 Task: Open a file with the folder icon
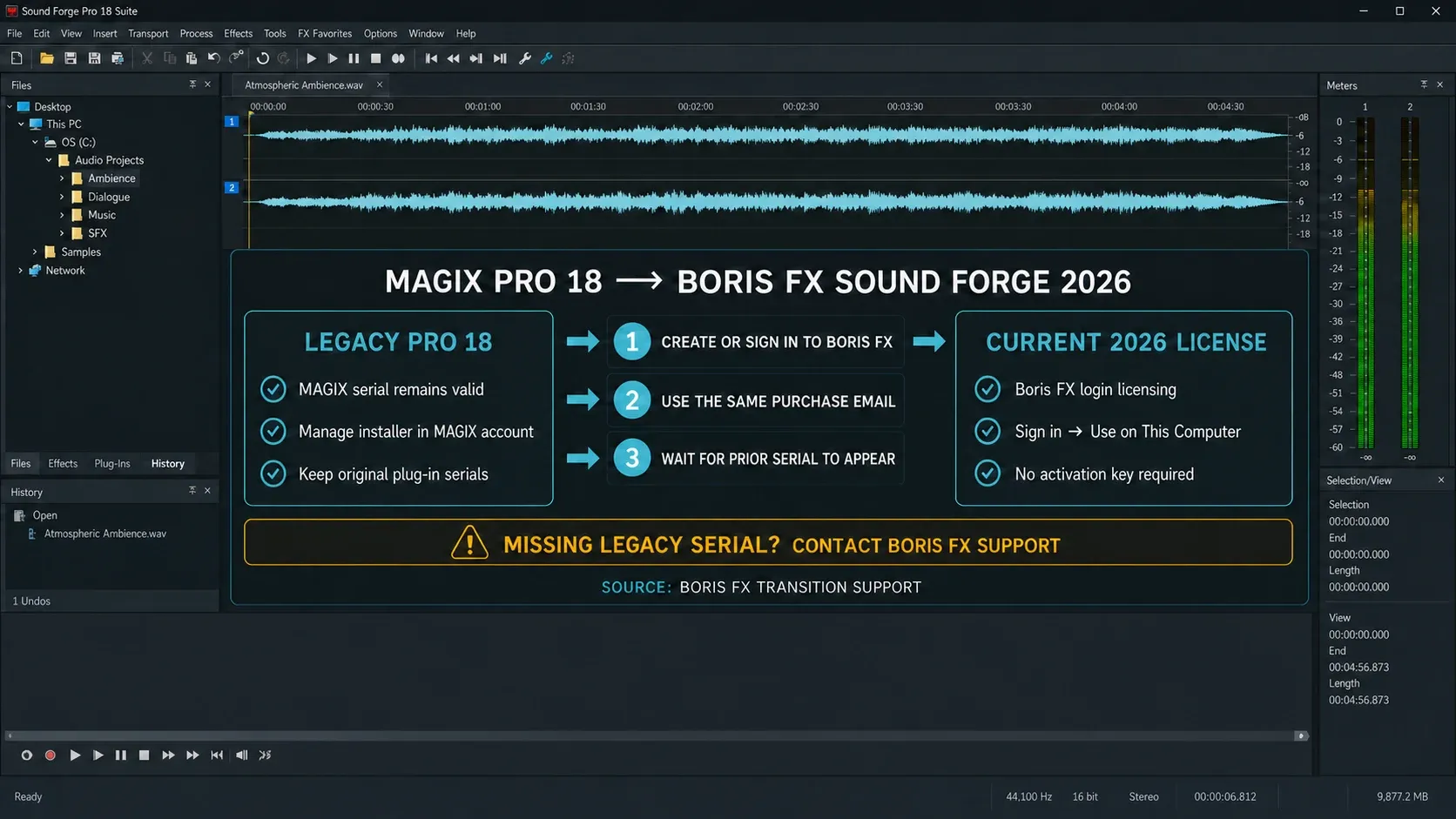[47, 58]
